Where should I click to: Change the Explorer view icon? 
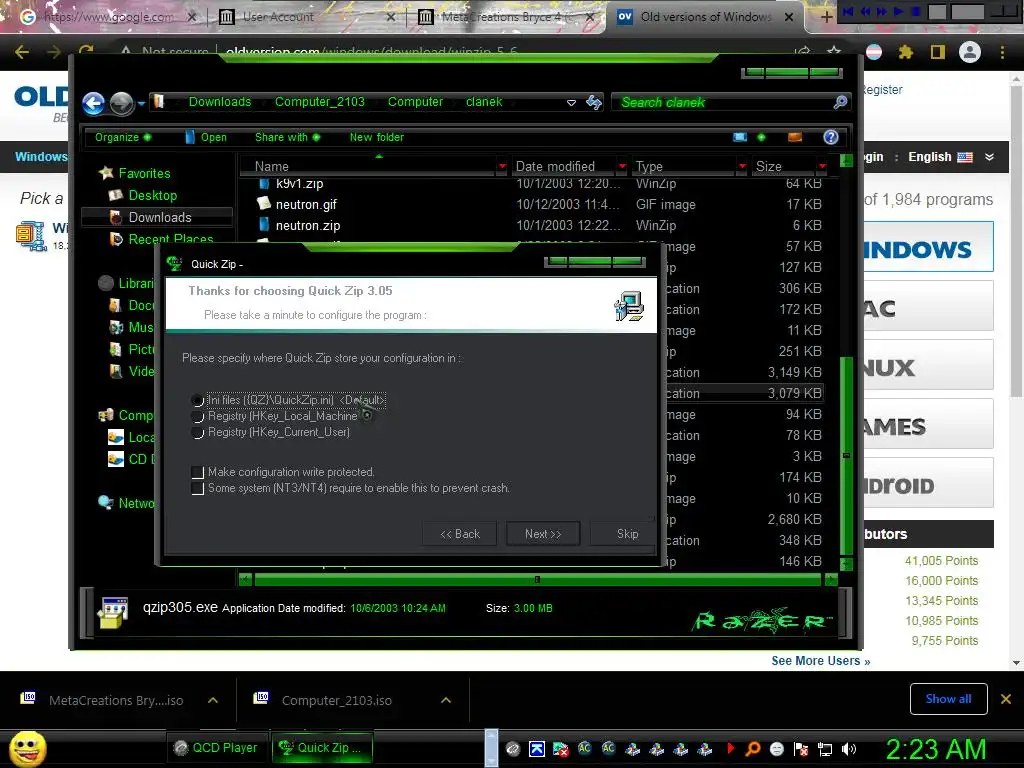click(740, 137)
